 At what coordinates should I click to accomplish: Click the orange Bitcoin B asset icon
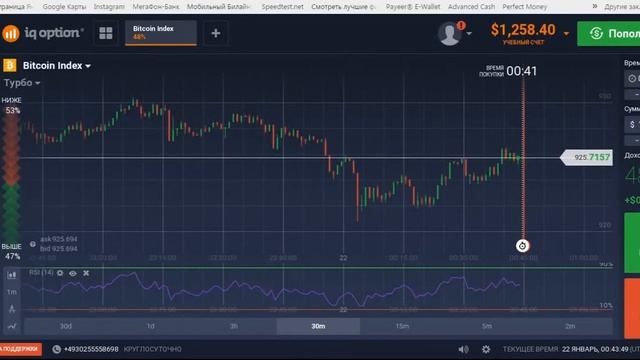tap(10, 65)
